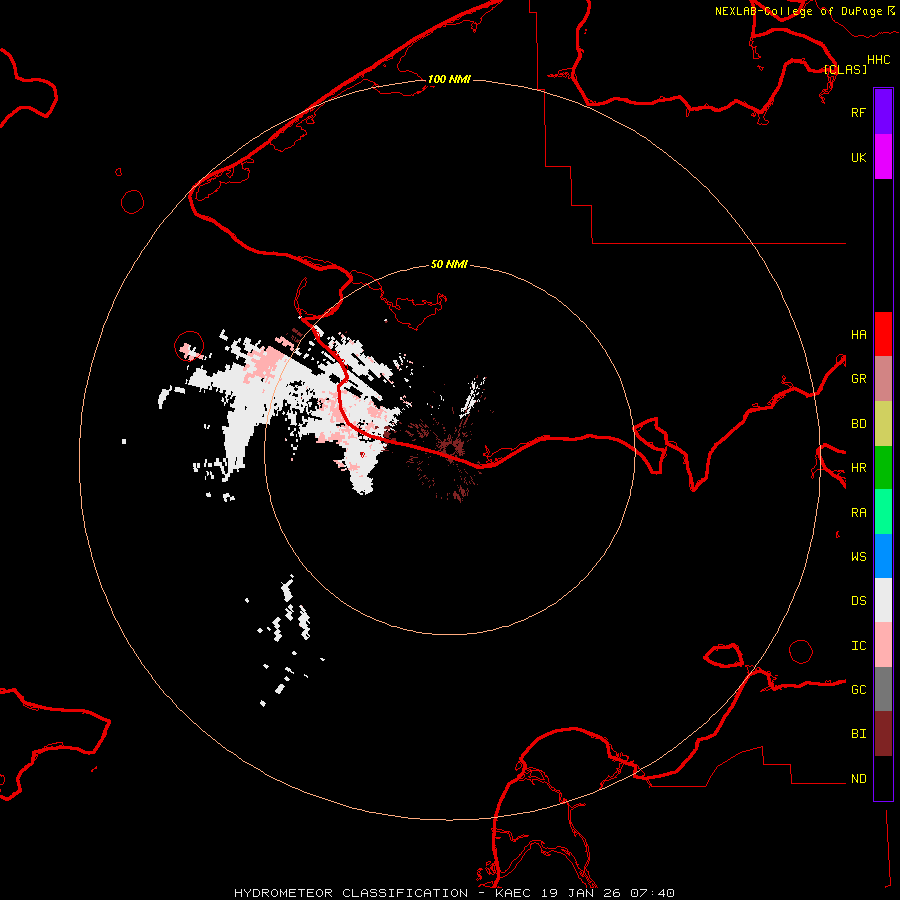Click the RF purple legend swatch
The image size is (900, 900).
pyautogui.click(x=883, y=112)
